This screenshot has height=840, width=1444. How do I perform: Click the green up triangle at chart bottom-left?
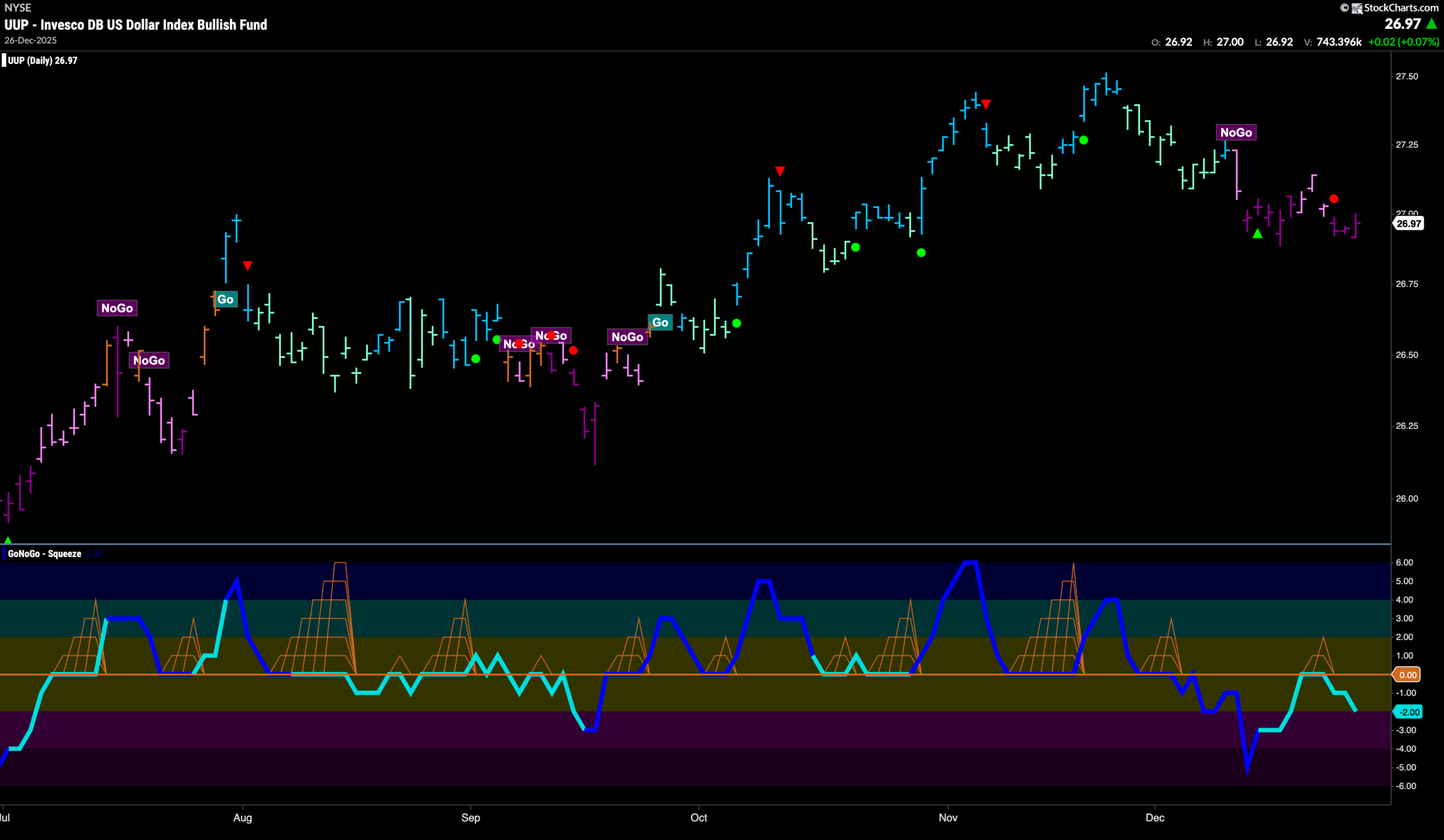(x=8, y=540)
